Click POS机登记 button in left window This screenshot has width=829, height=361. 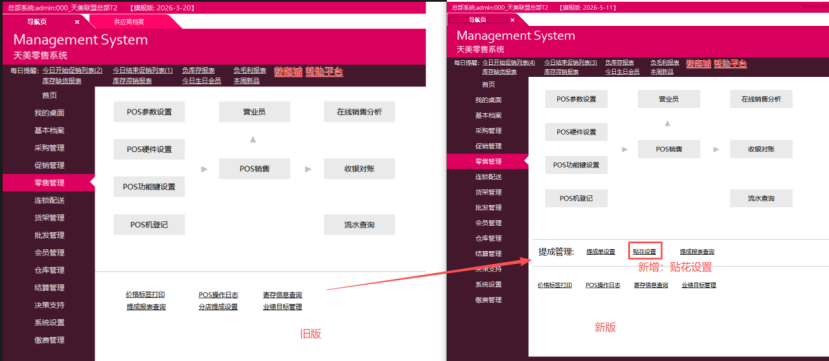[149, 225]
